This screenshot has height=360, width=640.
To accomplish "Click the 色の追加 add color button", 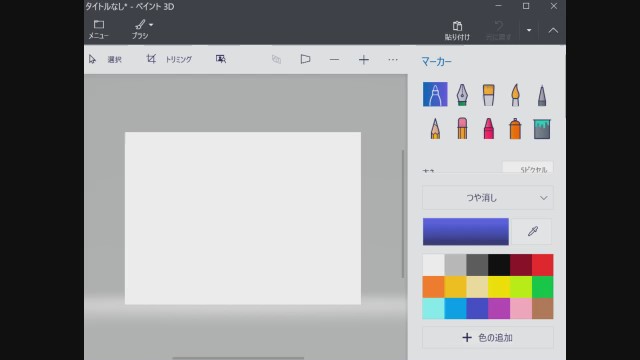I will click(488, 338).
